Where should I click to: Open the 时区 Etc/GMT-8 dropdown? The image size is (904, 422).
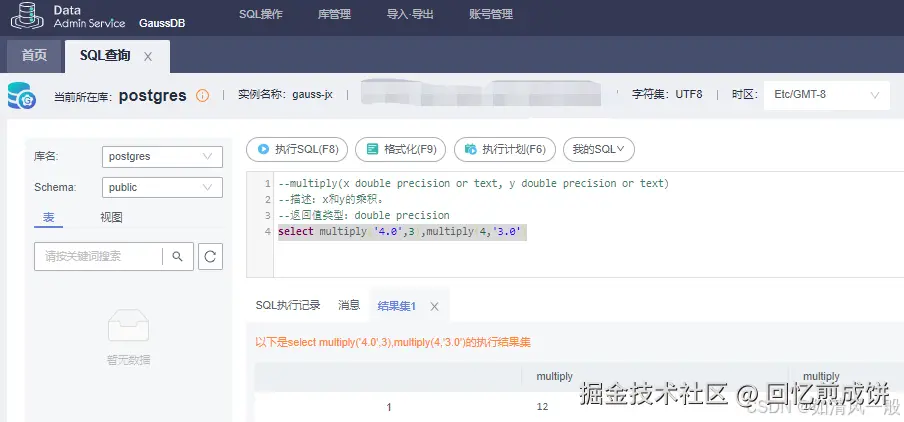point(827,95)
